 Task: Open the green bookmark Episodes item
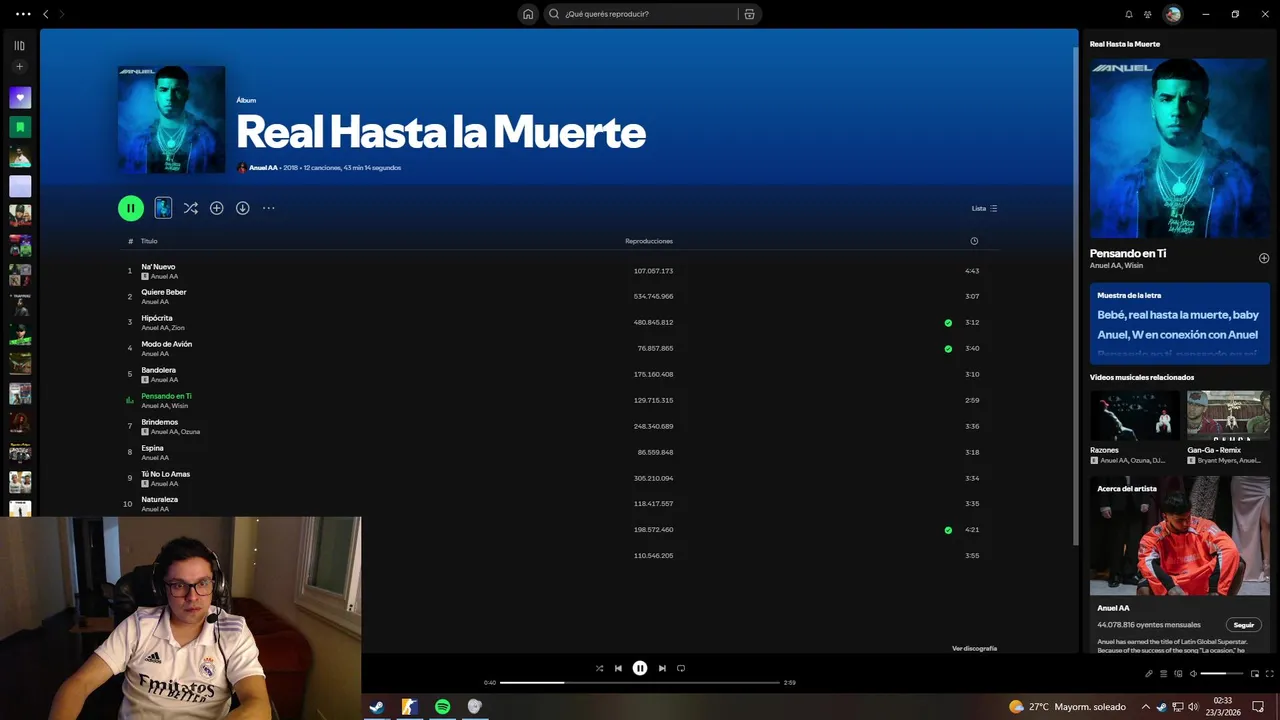[20, 127]
